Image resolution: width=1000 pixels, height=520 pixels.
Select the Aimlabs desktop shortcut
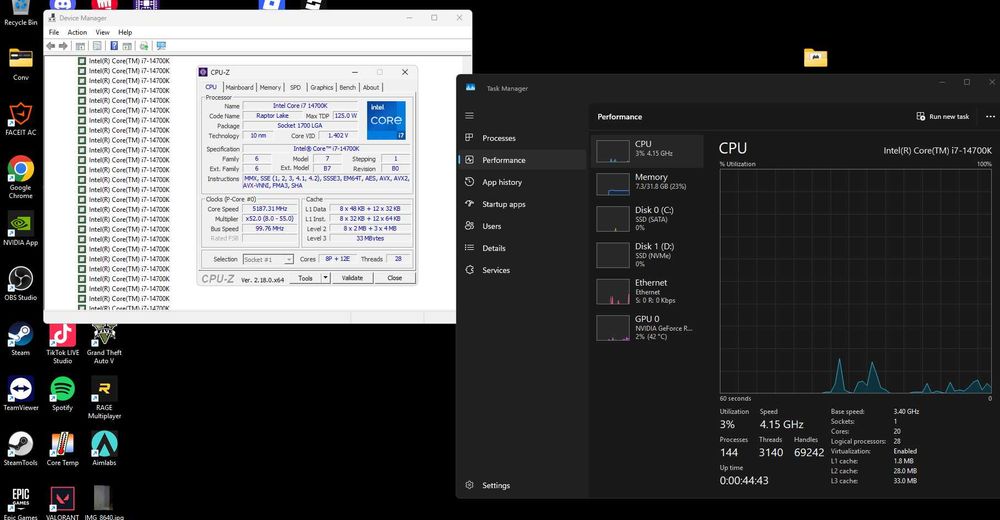pos(104,449)
